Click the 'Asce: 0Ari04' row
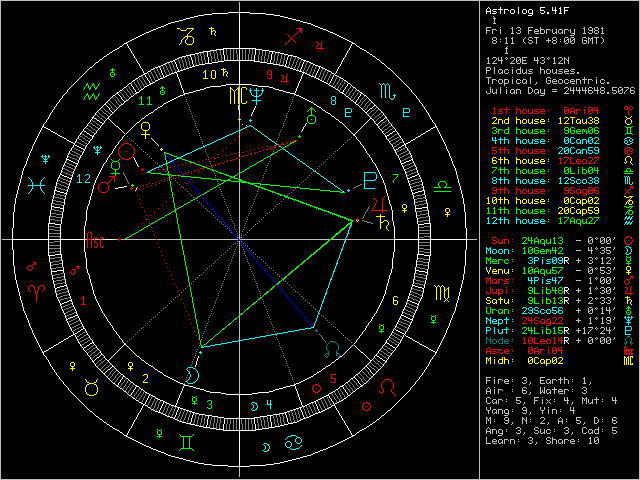640x480 pixels. (560, 351)
